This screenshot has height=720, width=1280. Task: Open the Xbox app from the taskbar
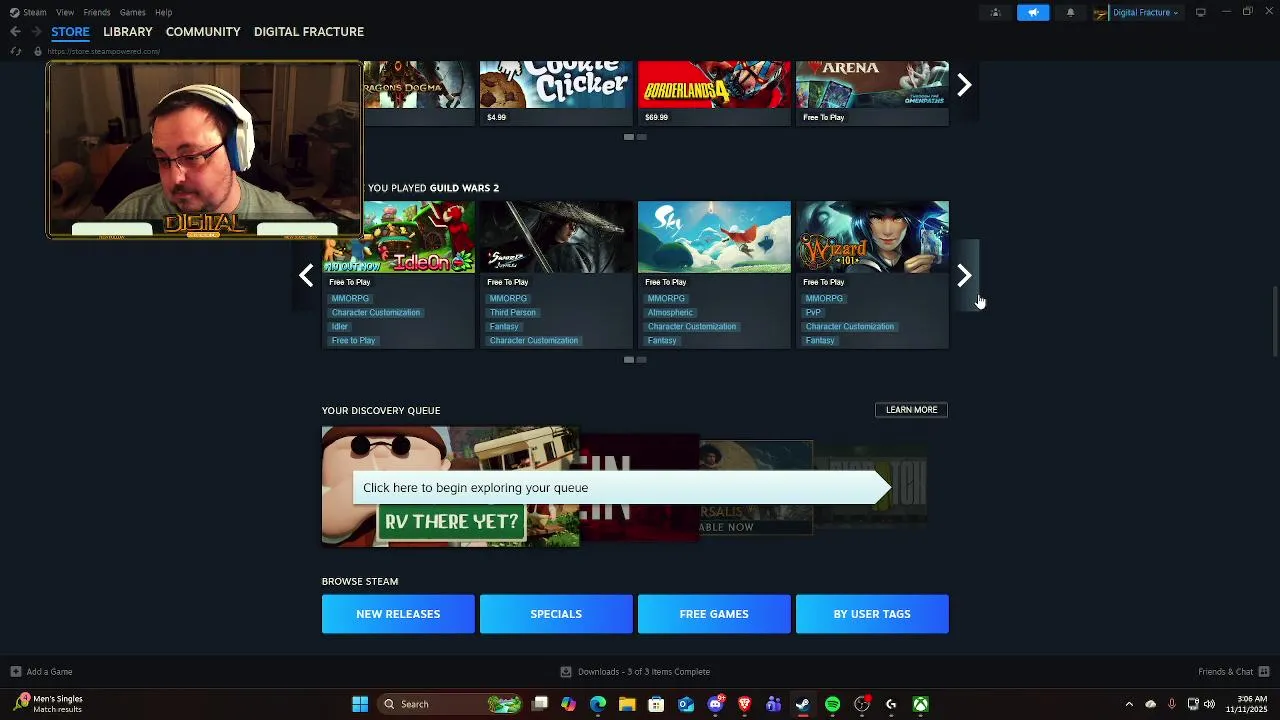coord(920,704)
